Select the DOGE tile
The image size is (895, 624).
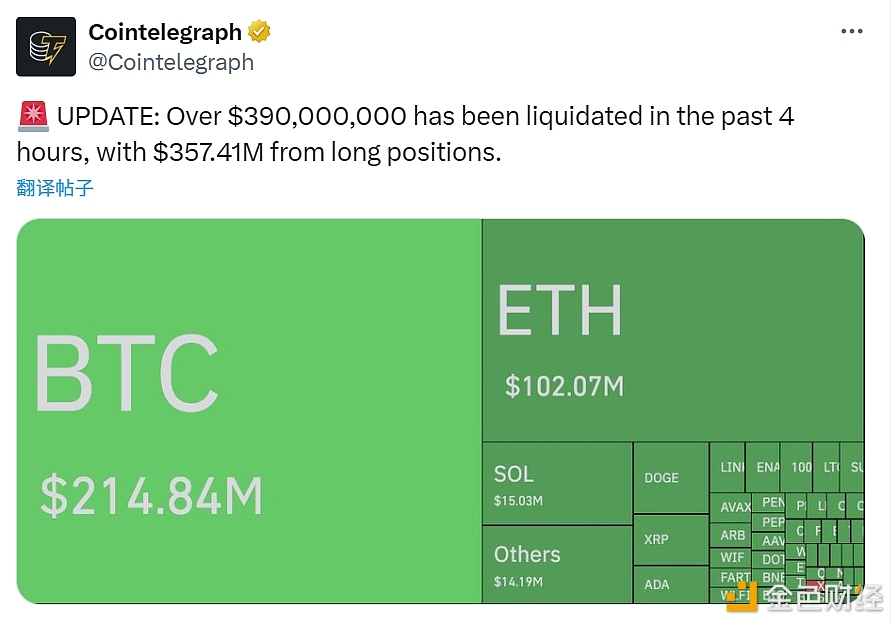pos(670,478)
